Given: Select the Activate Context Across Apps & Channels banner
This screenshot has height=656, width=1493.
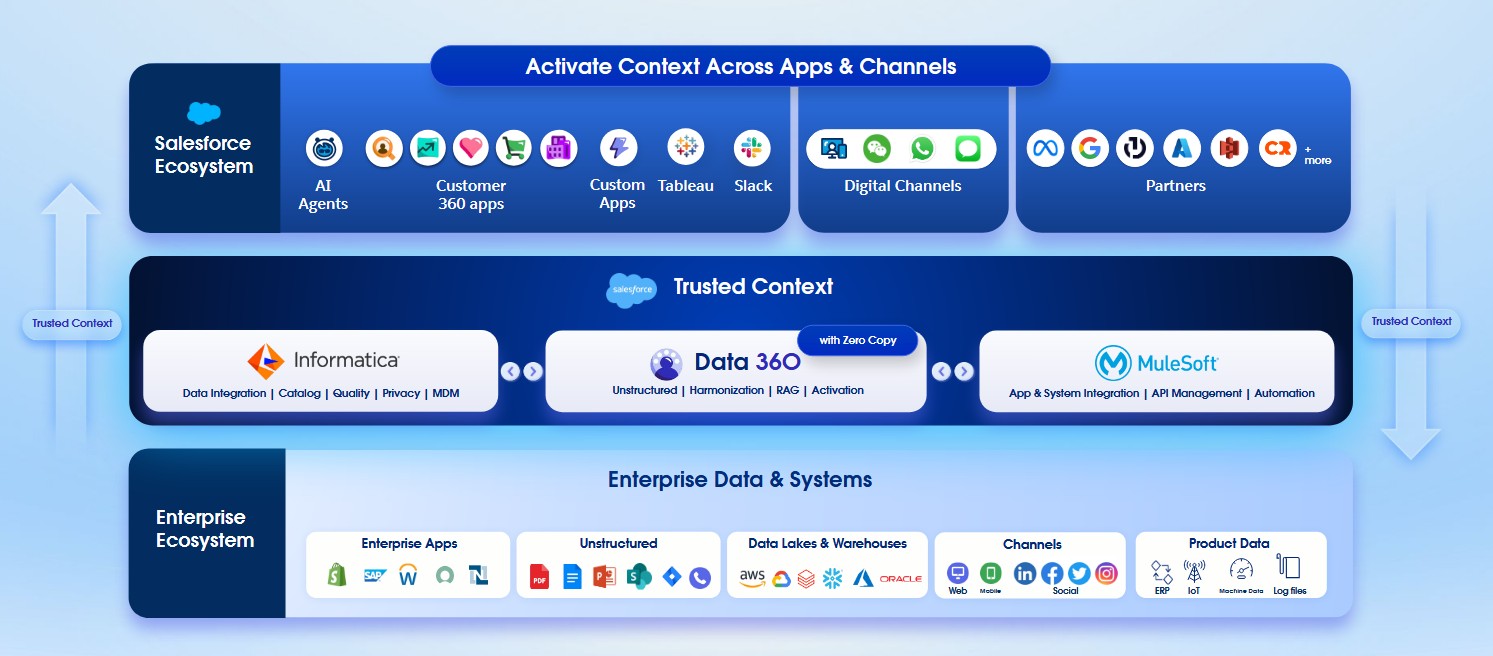Looking at the screenshot, I should click(740, 66).
